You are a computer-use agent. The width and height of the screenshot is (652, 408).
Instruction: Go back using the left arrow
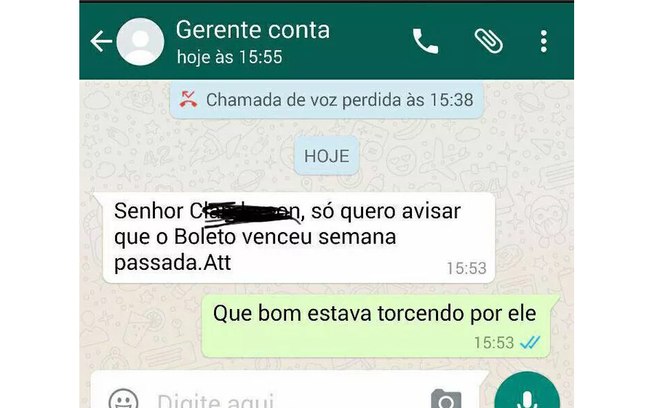tap(101, 41)
